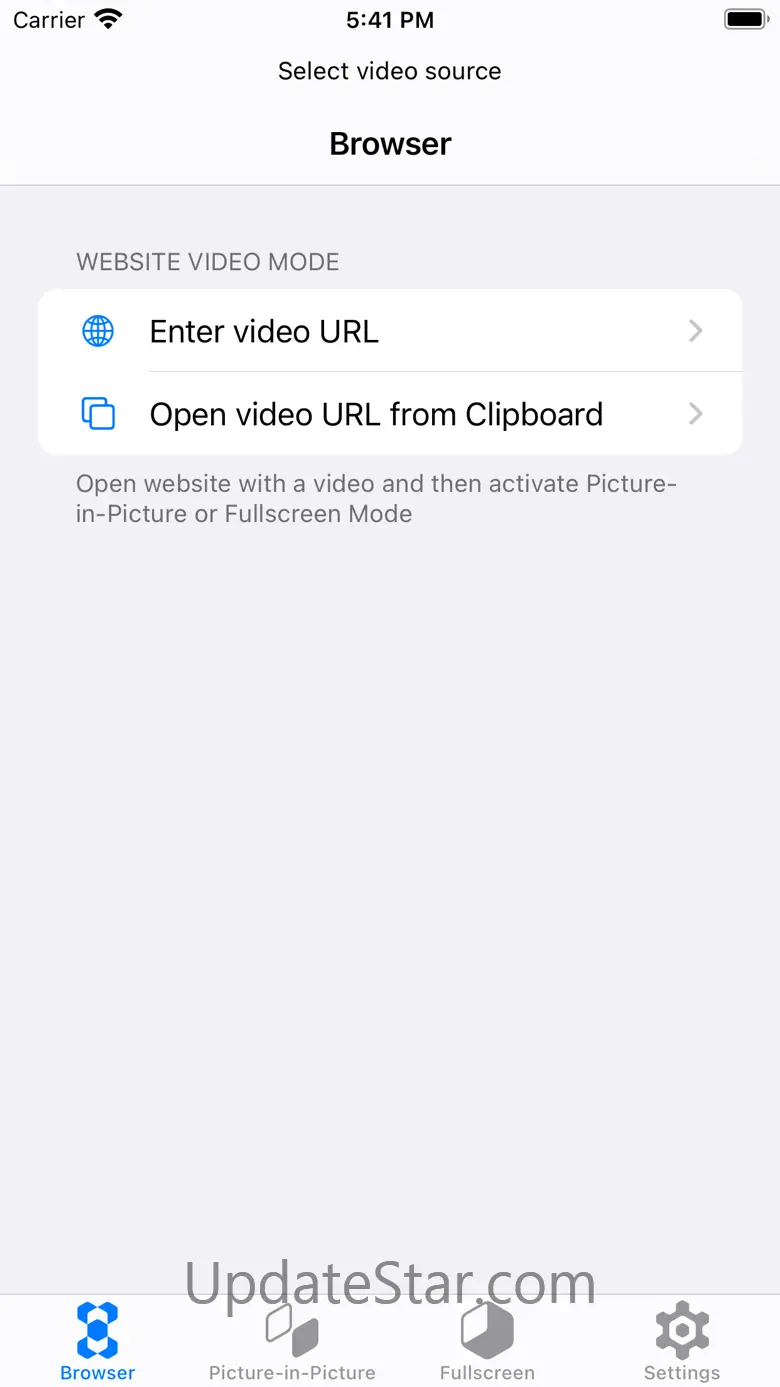
Task: Tap the battery indicator in the status bar
Action: coord(745,19)
